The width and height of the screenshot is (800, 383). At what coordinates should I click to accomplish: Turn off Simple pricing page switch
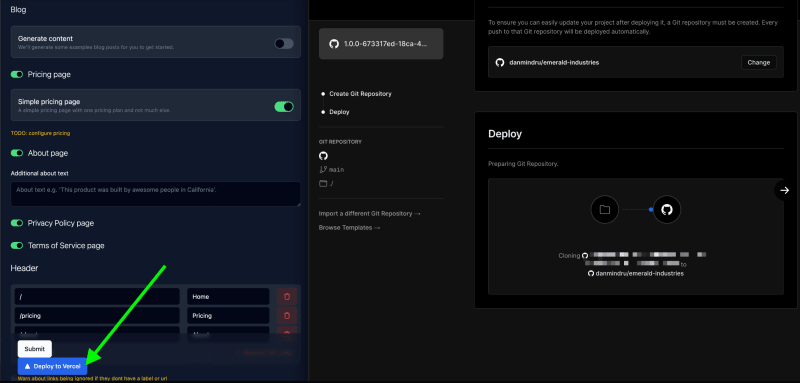pos(284,106)
